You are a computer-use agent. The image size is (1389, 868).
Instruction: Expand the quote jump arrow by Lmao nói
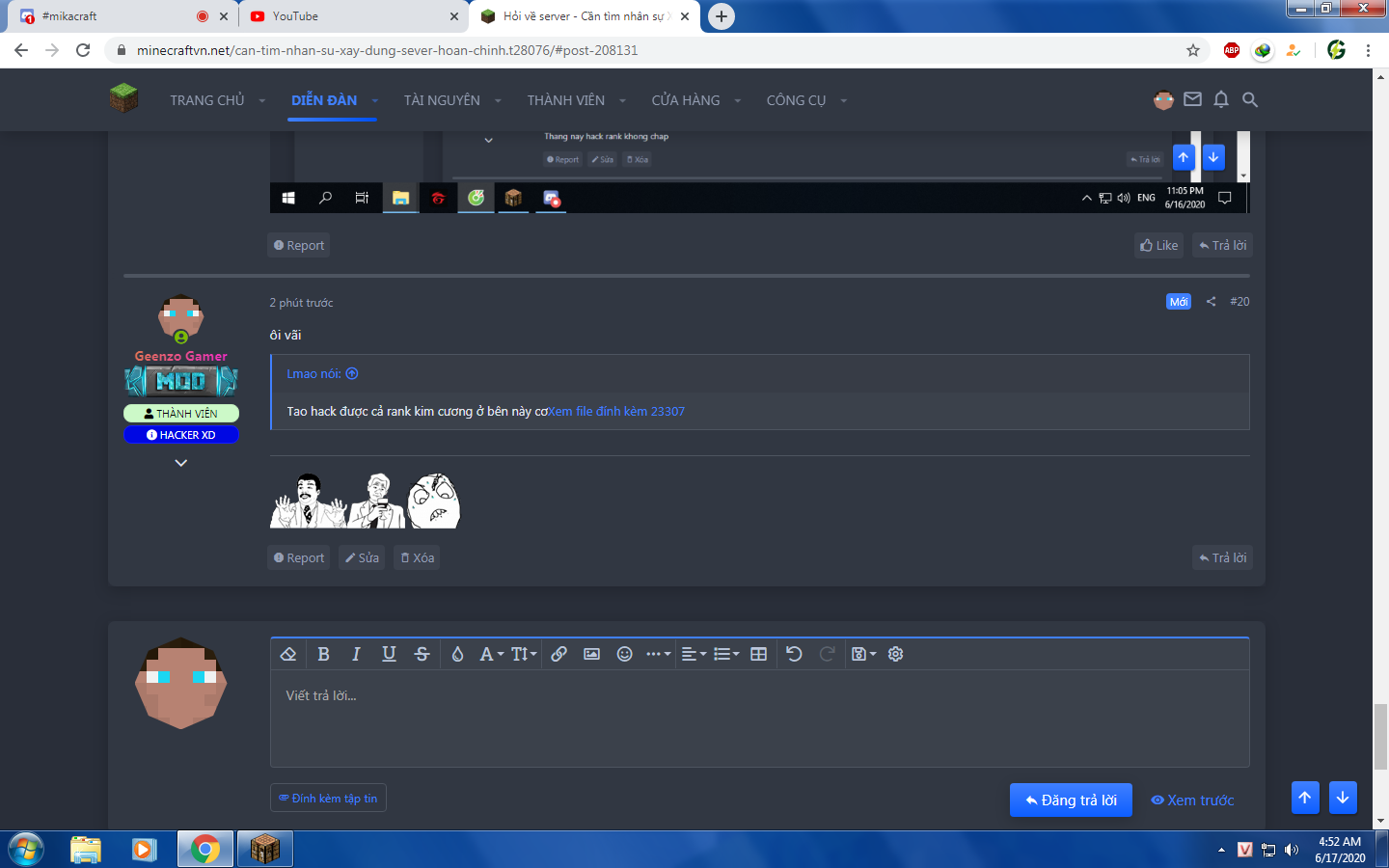coord(352,374)
